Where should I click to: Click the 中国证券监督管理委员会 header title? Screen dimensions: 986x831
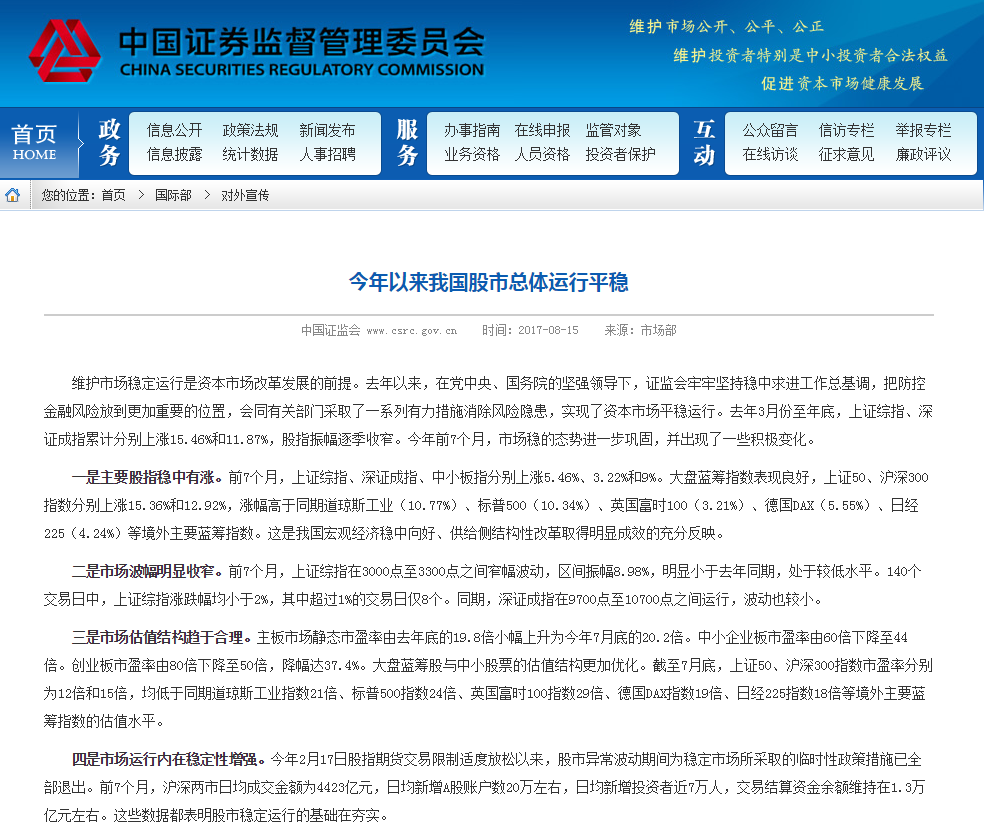[302, 41]
